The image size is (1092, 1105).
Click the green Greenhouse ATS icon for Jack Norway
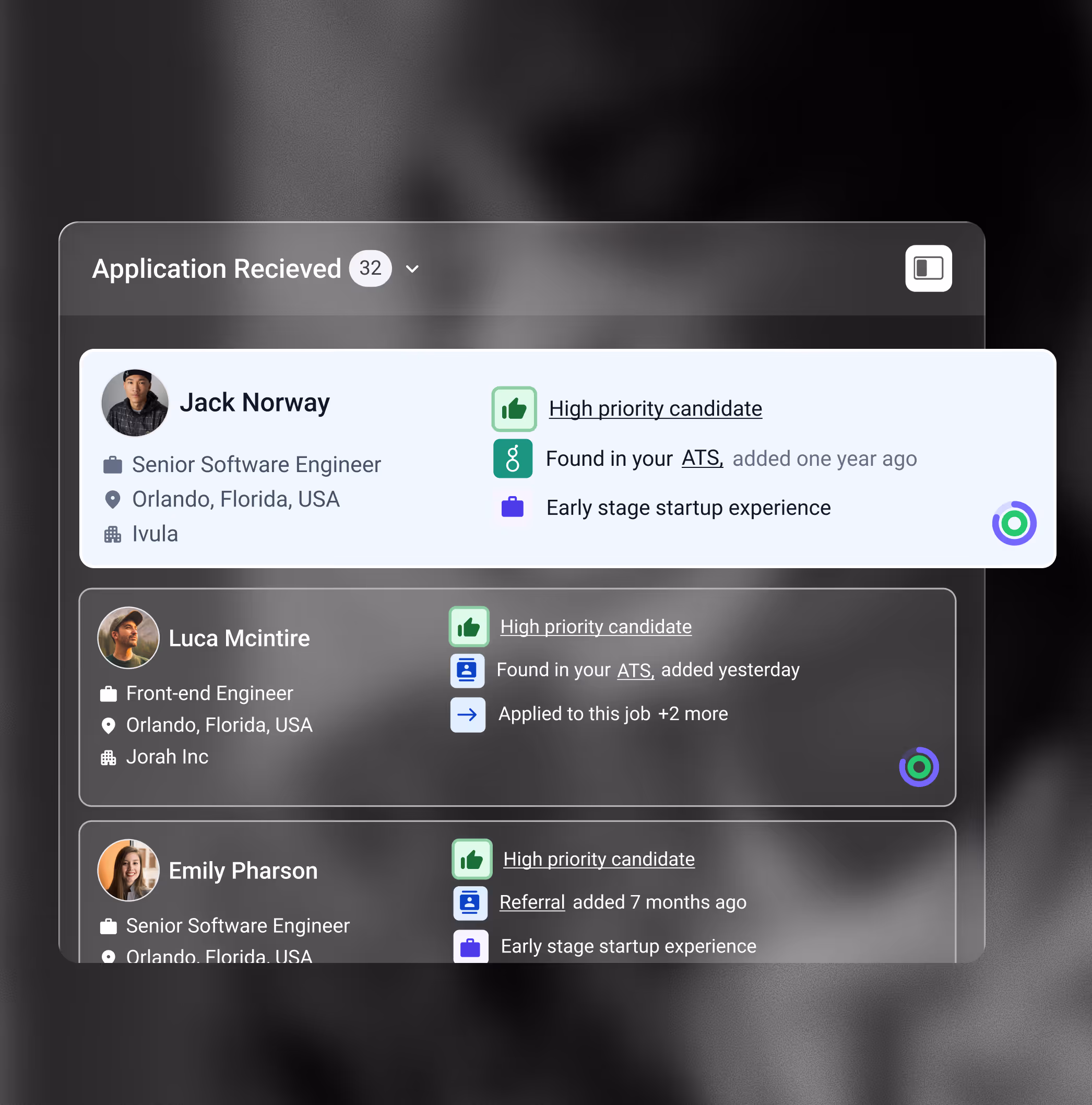513,459
